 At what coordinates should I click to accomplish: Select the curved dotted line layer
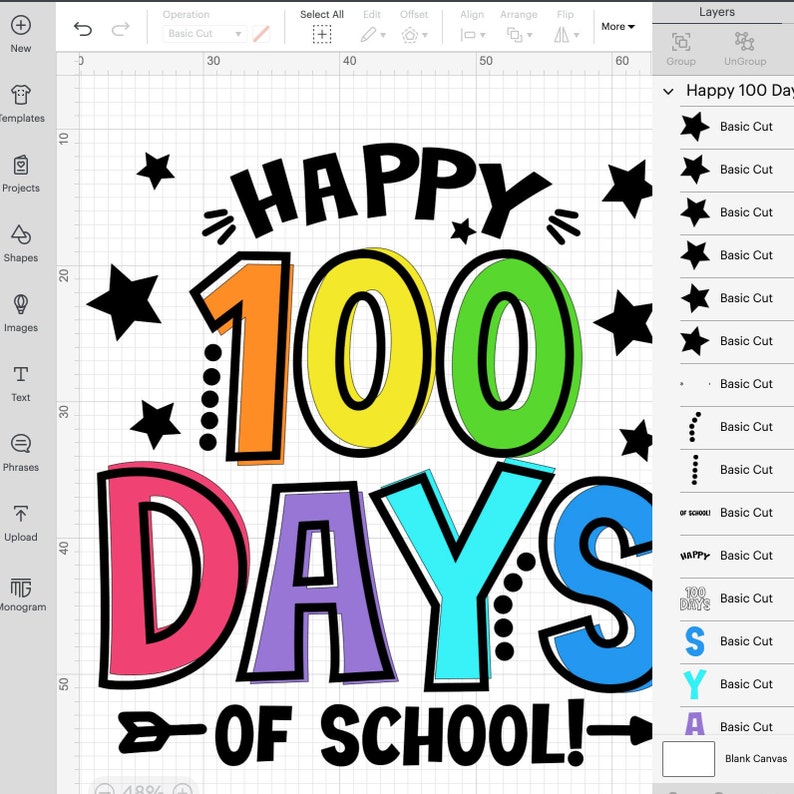coord(737,426)
